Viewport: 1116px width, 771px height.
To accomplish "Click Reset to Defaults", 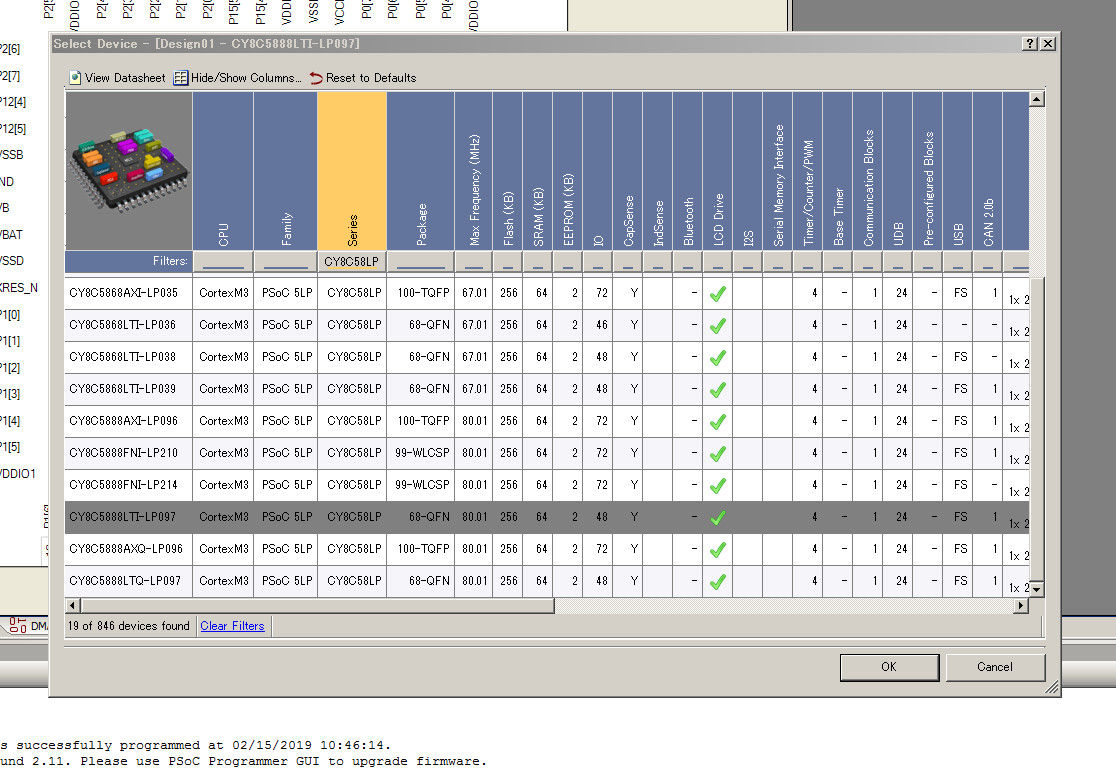I will [363, 78].
